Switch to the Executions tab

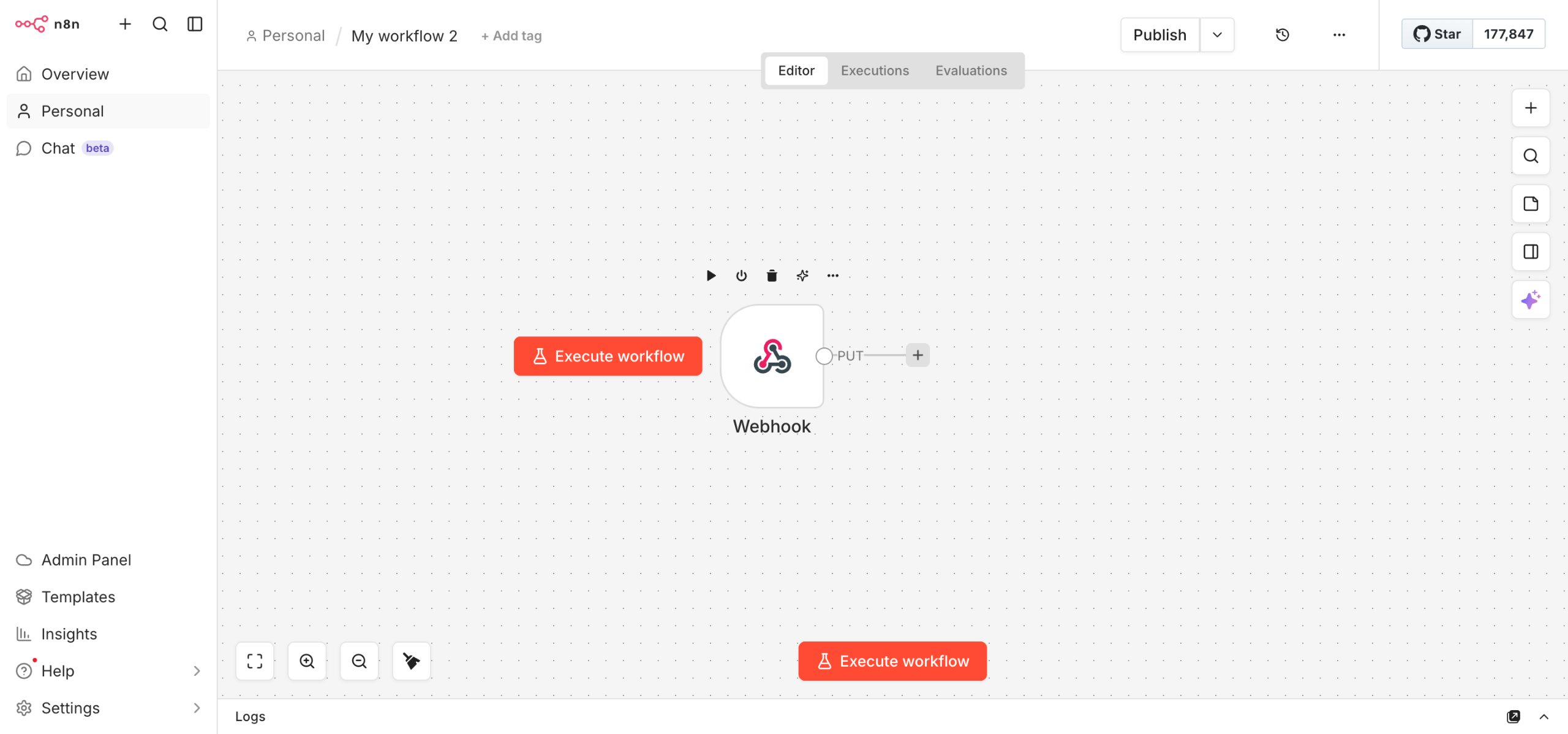875,70
